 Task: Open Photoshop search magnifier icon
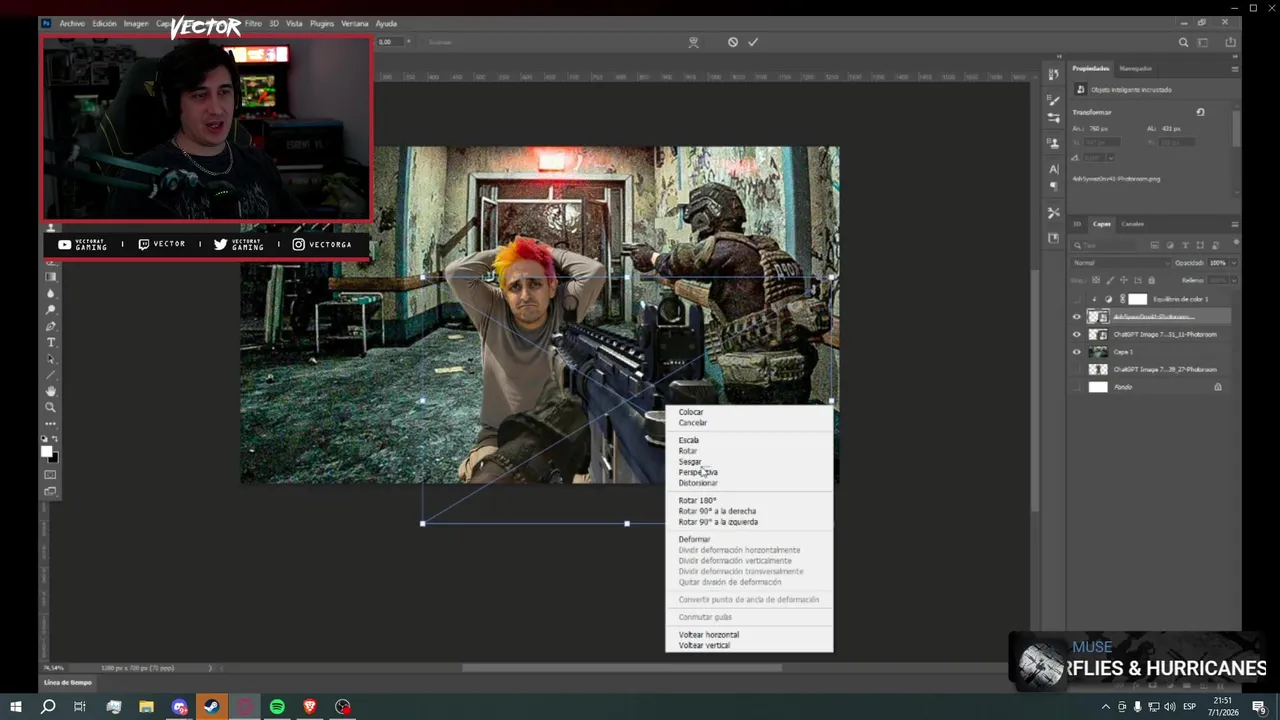[1184, 42]
